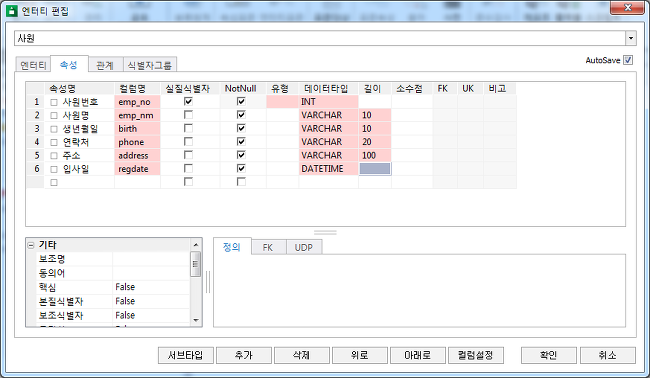
Task: Open the 정의 tab
Action: [x=232, y=247]
